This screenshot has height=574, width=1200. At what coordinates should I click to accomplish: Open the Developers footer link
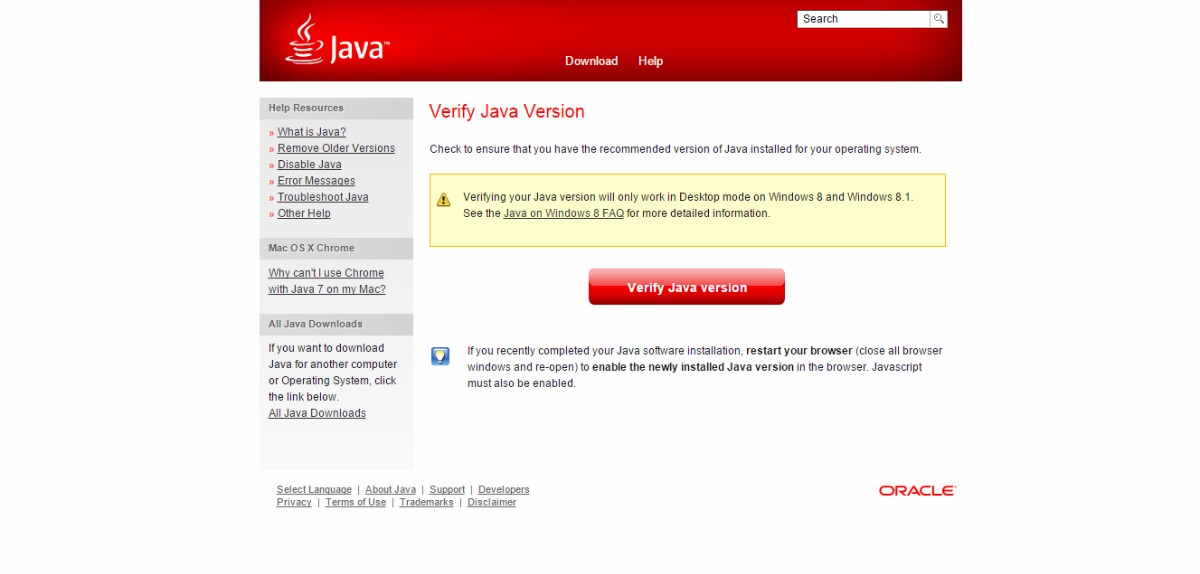pyautogui.click(x=504, y=490)
